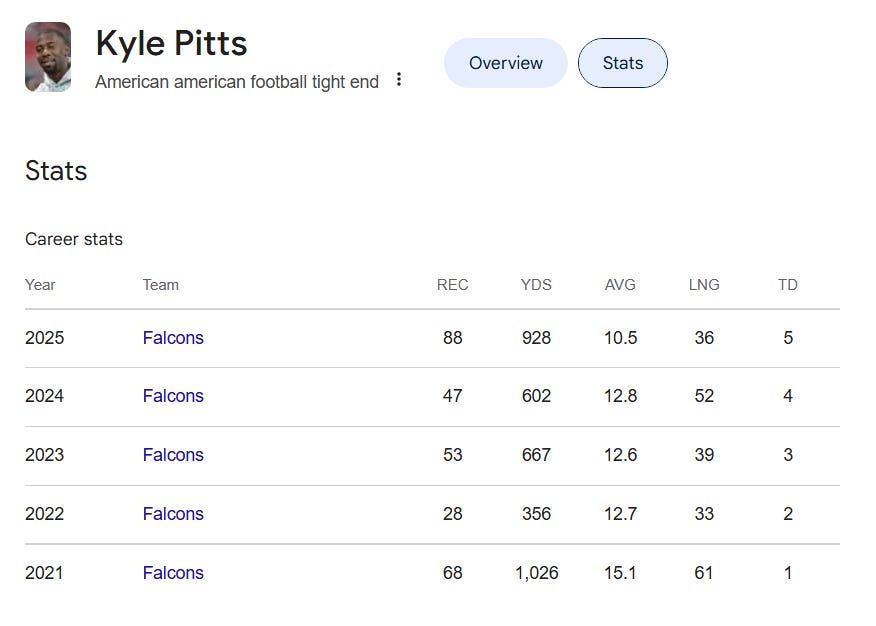Image resolution: width=876 pixels, height=626 pixels.
Task: Open the Falcons link in 2025 row
Action: 173,338
